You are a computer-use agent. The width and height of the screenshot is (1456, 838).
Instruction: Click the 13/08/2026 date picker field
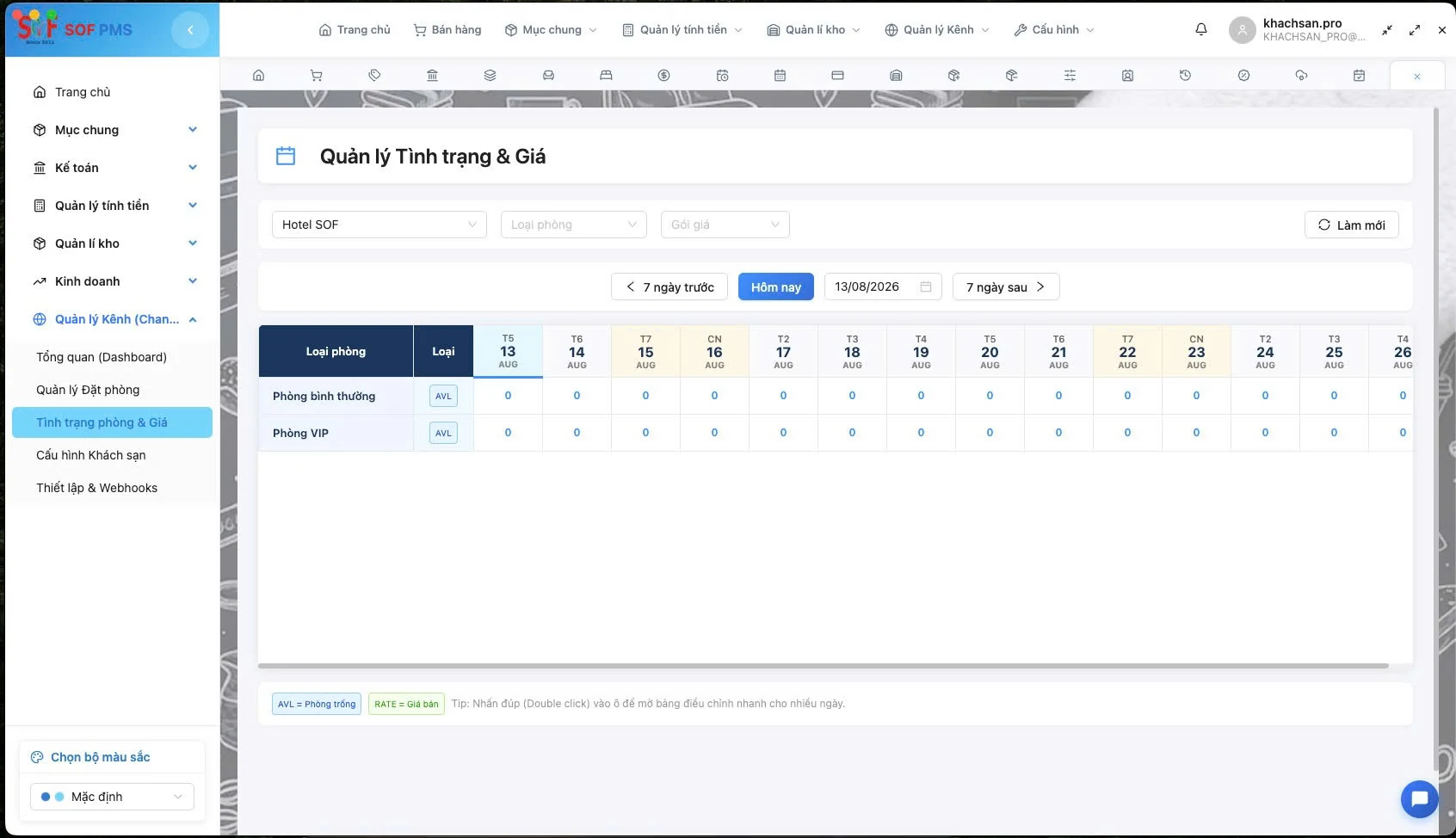click(883, 287)
